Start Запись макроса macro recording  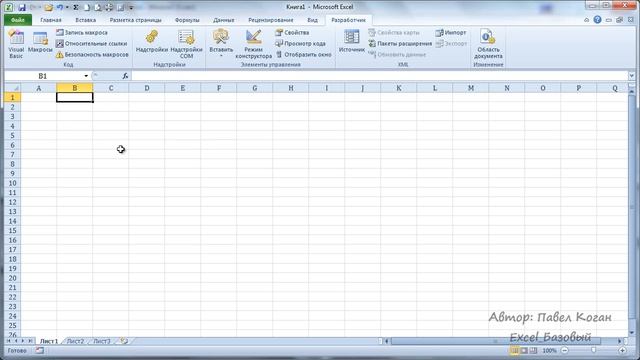pyautogui.click(x=82, y=32)
